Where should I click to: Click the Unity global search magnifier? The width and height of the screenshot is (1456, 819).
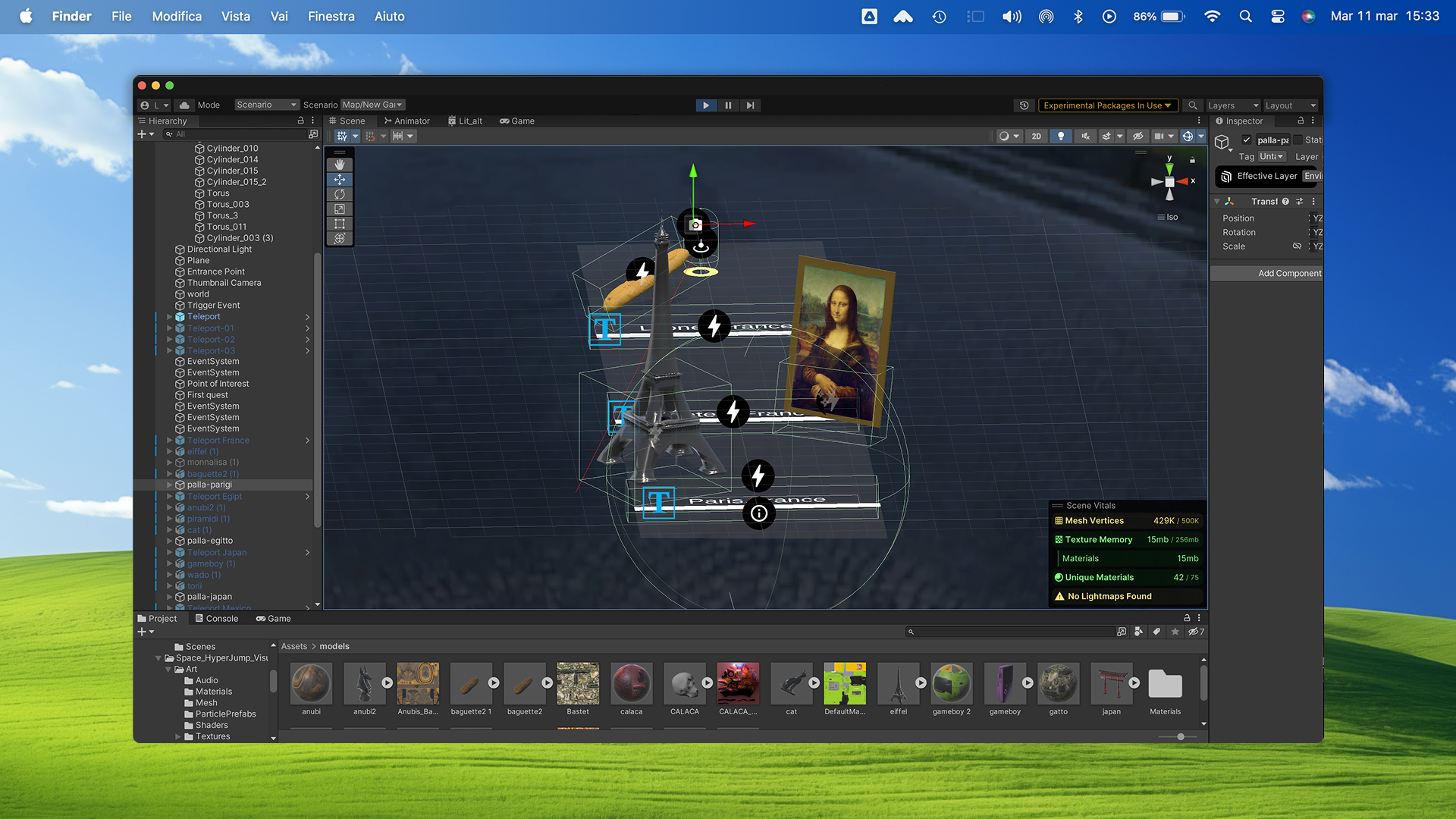pos(1192,105)
